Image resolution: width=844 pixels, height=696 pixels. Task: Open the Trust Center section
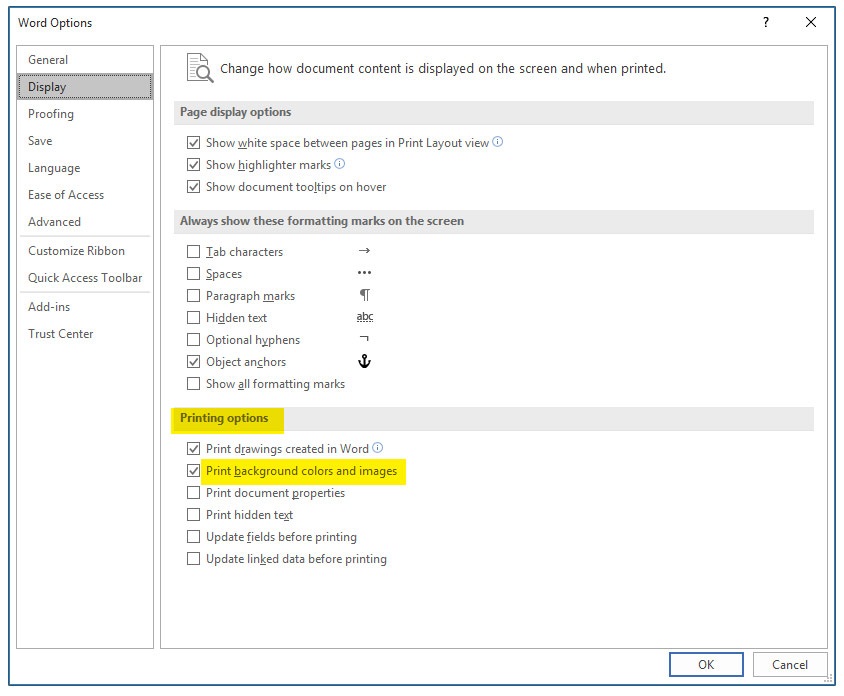tap(60, 334)
